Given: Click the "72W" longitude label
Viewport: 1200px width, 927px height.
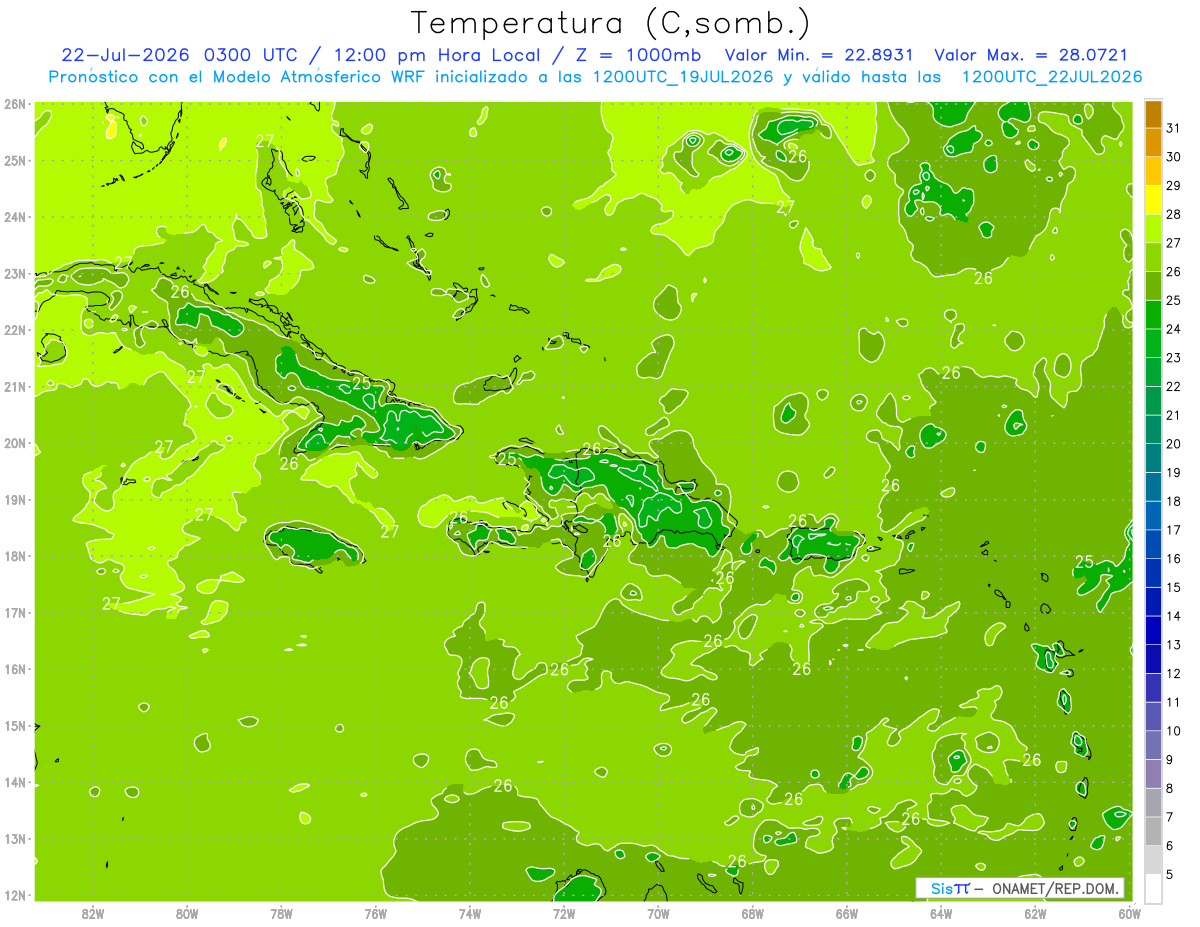Looking at the screenshot, I should [x=563, y=913].
